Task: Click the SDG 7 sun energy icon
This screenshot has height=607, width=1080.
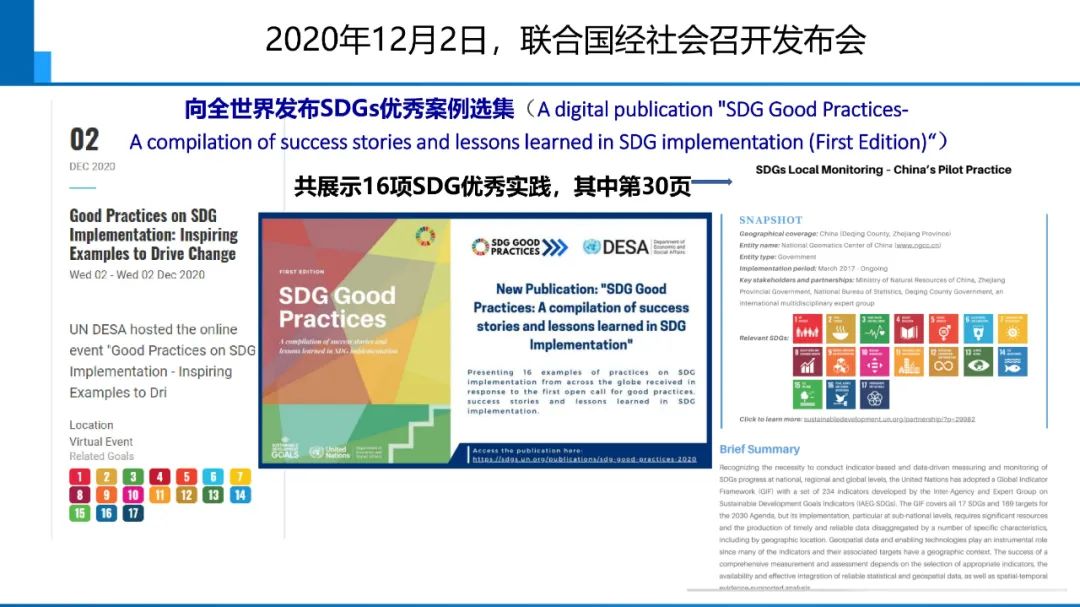Action: [x=1010, y=328]
